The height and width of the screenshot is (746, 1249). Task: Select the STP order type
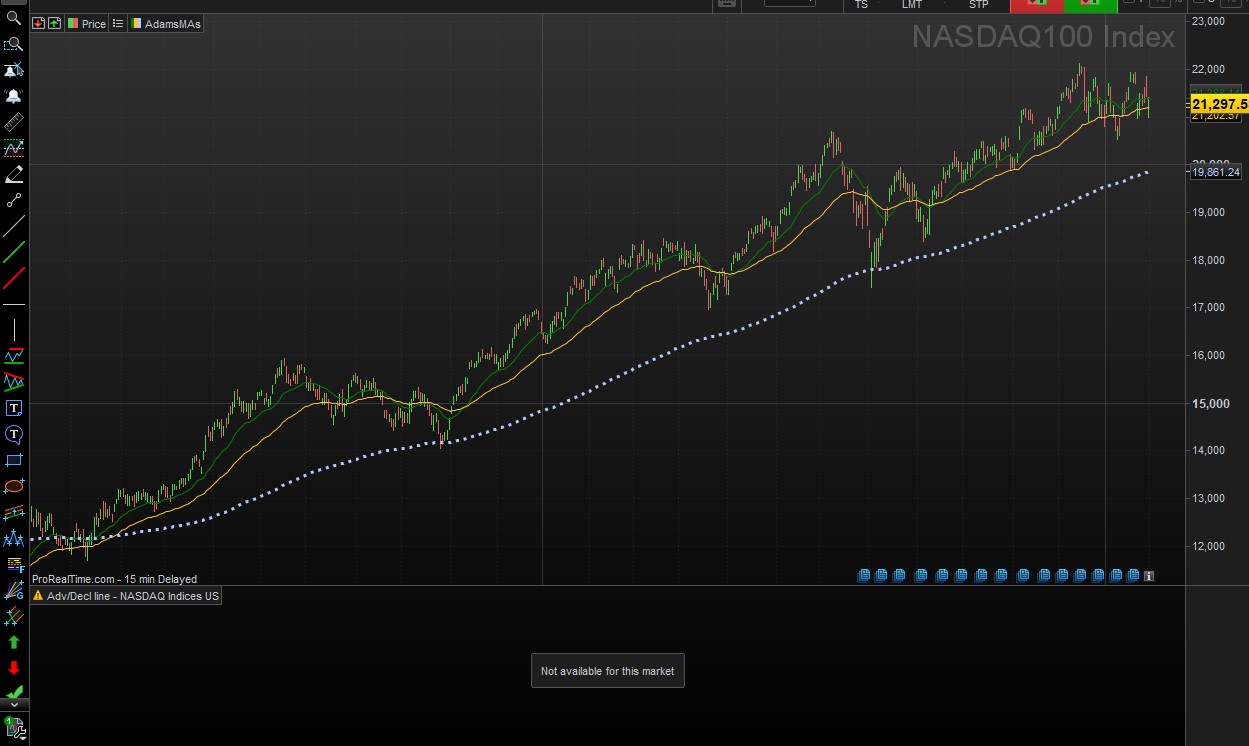(978, 5)
